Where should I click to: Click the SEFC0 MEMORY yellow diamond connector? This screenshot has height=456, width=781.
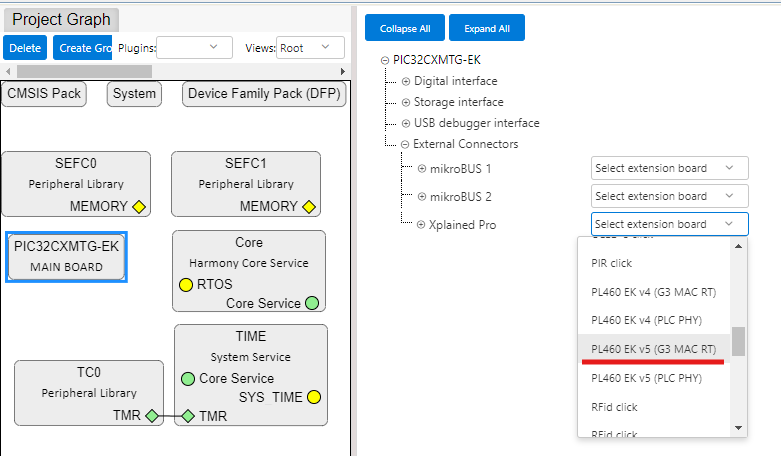tap(140, 207)
